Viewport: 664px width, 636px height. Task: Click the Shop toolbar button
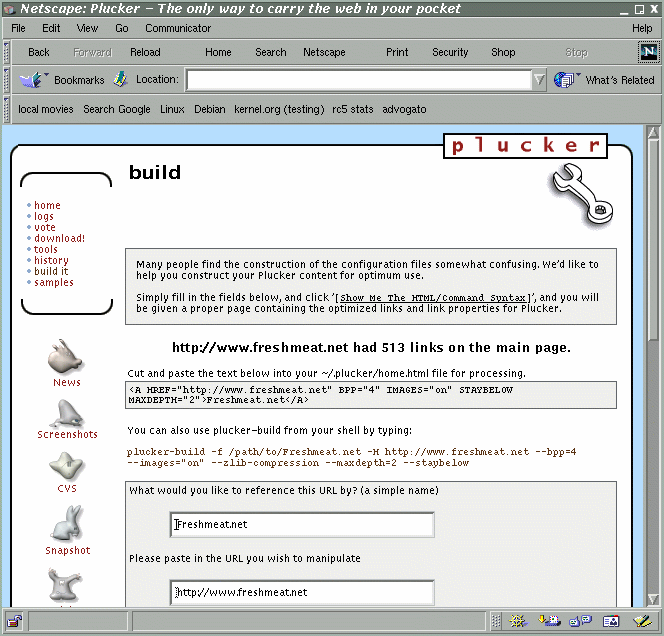tap(503, 52)
